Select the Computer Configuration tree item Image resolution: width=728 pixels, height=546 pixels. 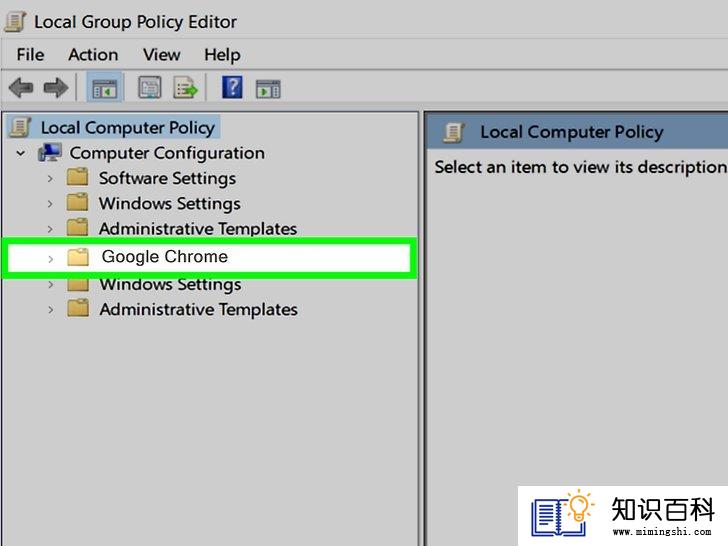coord(167,153)
